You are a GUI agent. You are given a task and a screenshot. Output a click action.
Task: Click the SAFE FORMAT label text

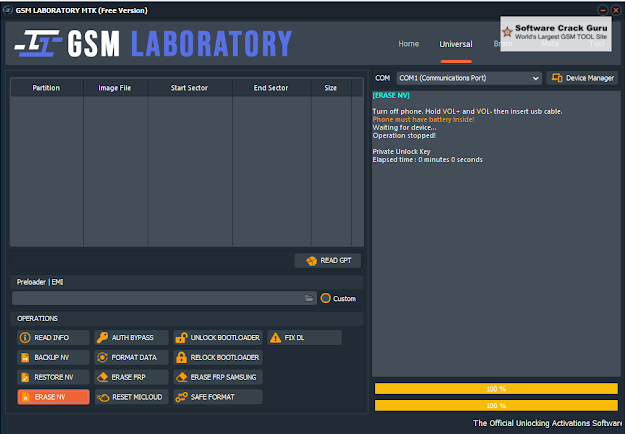(212, 397)
